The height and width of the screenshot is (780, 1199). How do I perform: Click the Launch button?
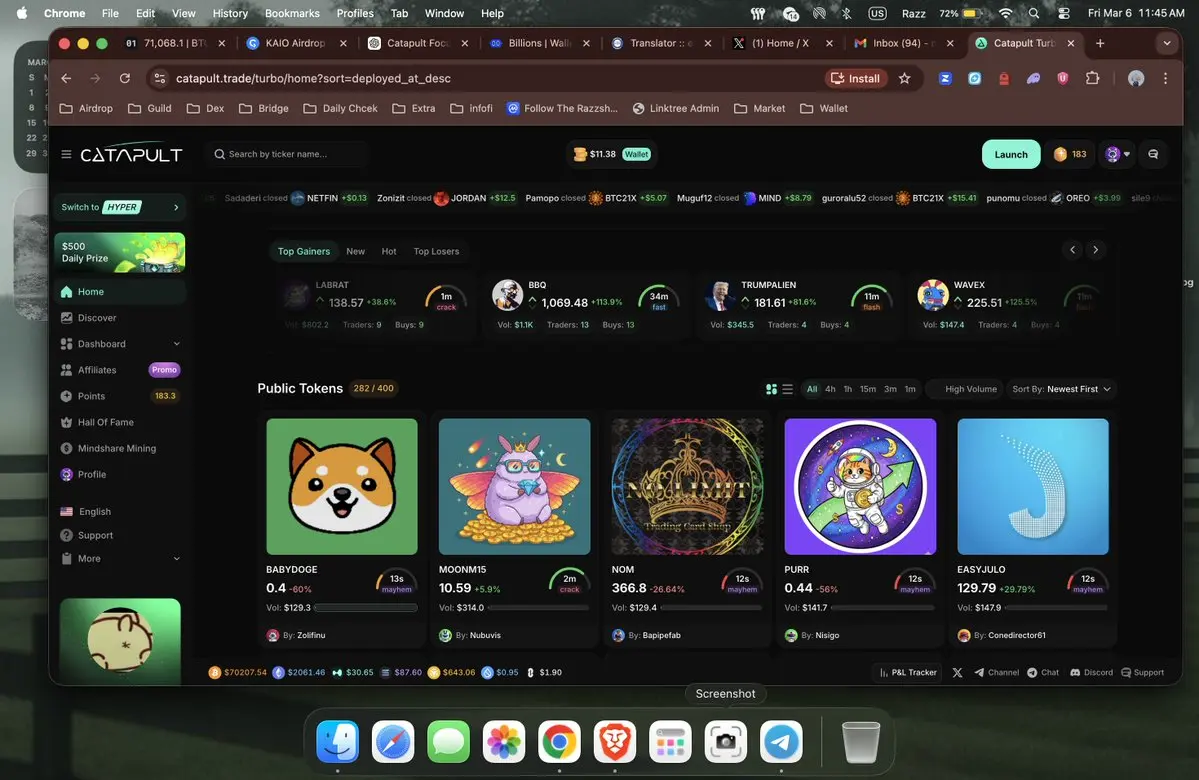[1011, 154]
